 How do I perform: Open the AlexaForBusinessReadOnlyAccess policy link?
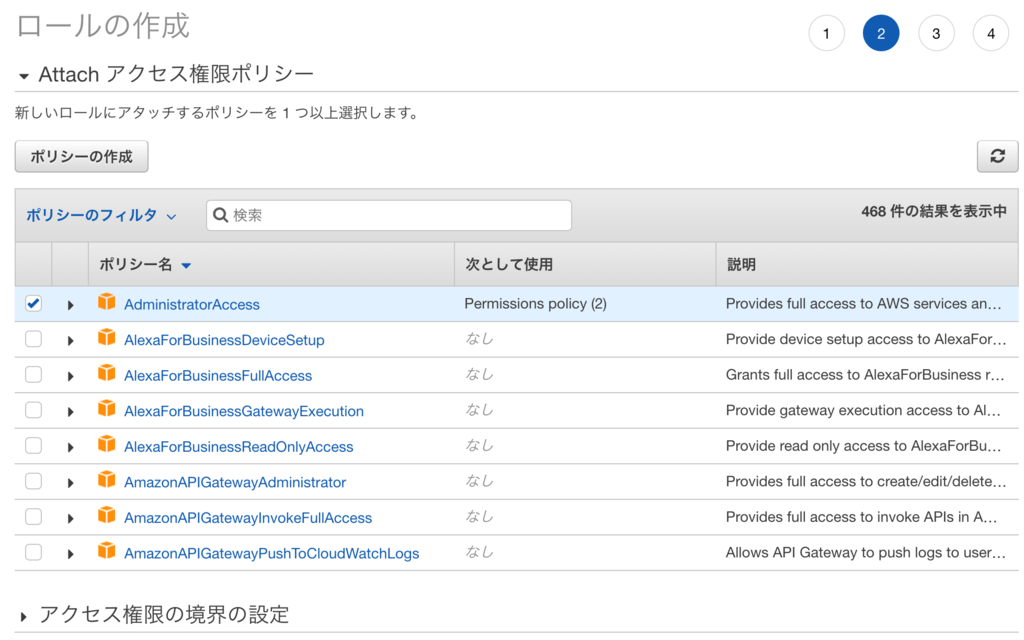click(238, 447)
